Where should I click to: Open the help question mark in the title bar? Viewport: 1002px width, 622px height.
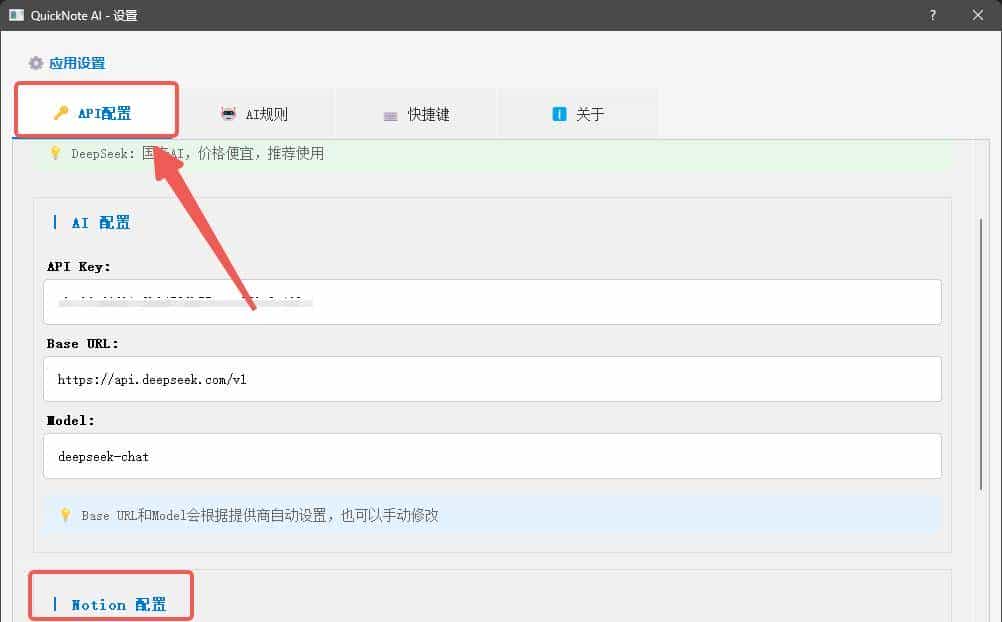932,15
